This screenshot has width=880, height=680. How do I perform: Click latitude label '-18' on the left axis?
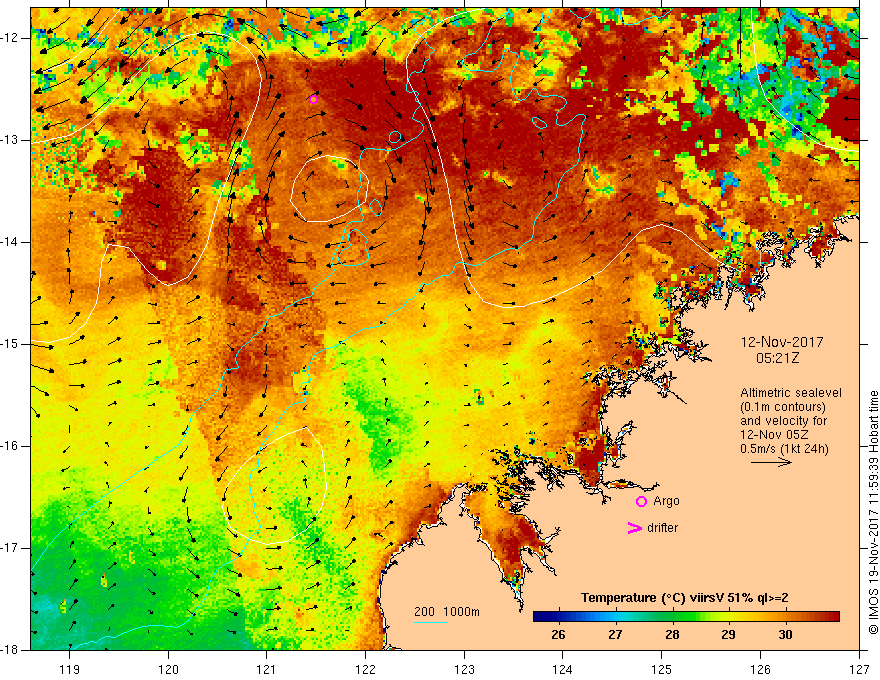point(10,650)
